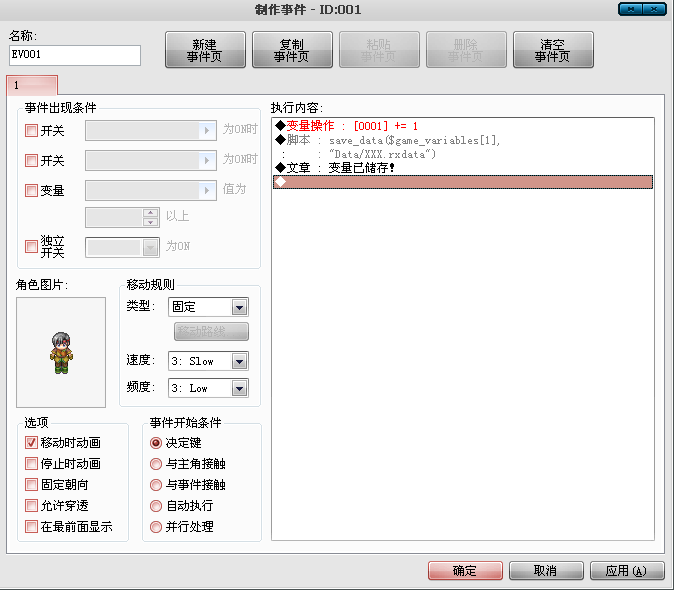Screen dimensions: 674x590
Task: Check 在最前面显示 option
Action: (31, 526)
